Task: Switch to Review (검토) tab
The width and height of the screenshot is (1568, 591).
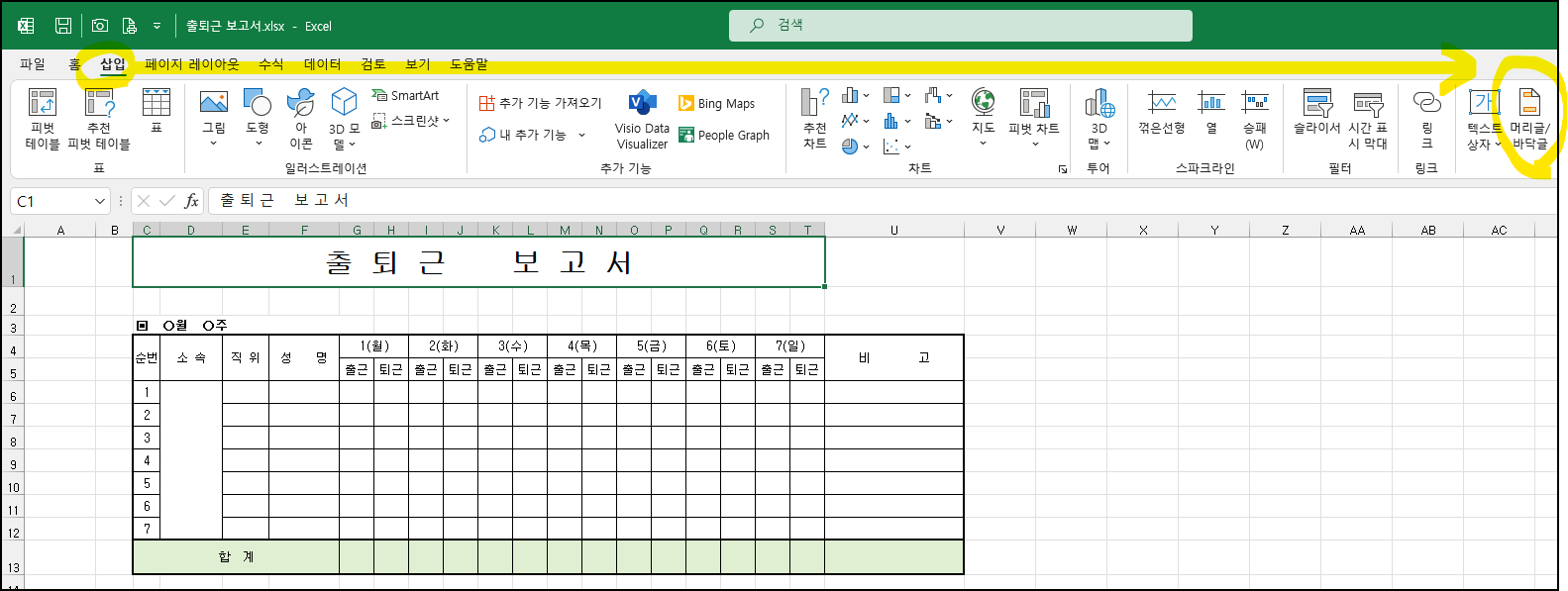Action: coord(372,63)
